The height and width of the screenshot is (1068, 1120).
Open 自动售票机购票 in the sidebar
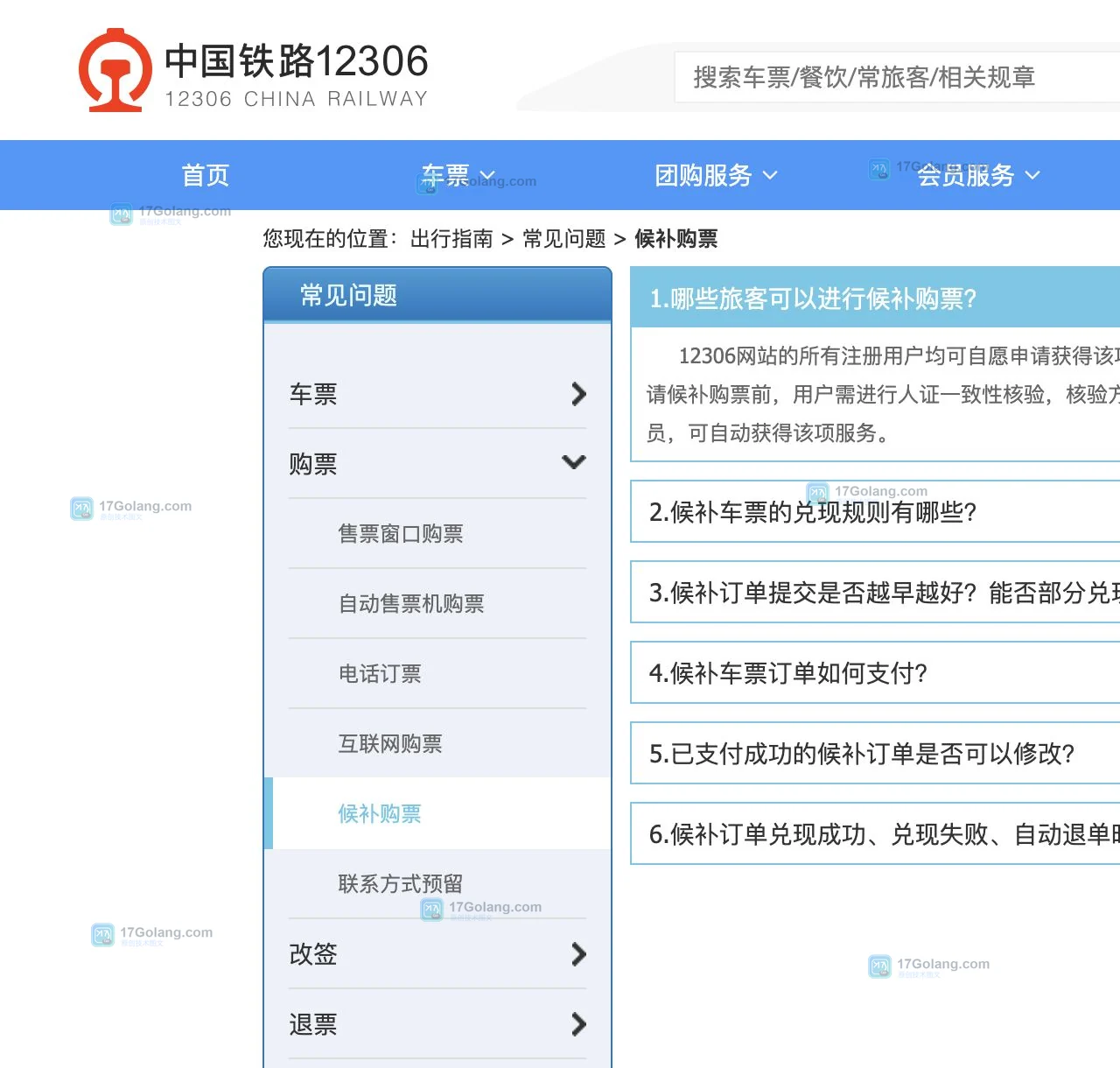tap(411, 604)
